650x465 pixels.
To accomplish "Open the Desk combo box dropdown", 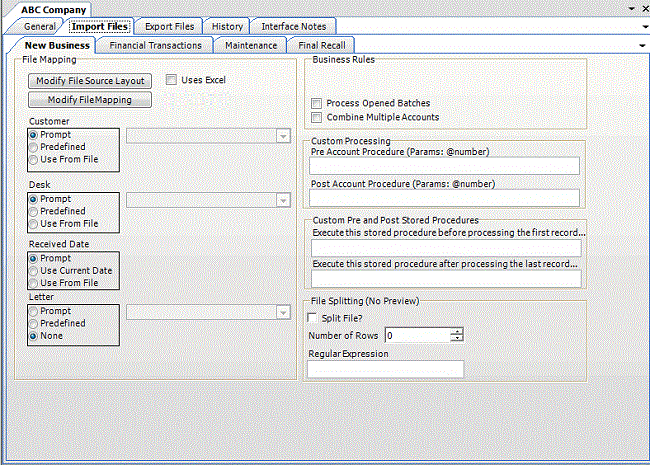I will pos(282,200).
